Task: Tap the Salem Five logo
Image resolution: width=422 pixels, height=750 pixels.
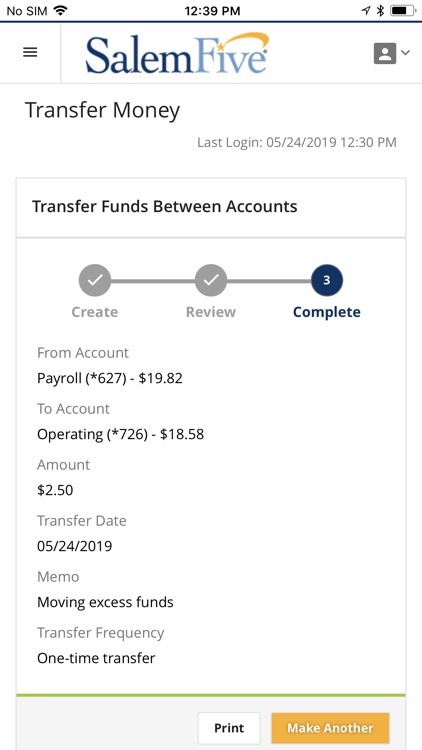Action: 177,53
